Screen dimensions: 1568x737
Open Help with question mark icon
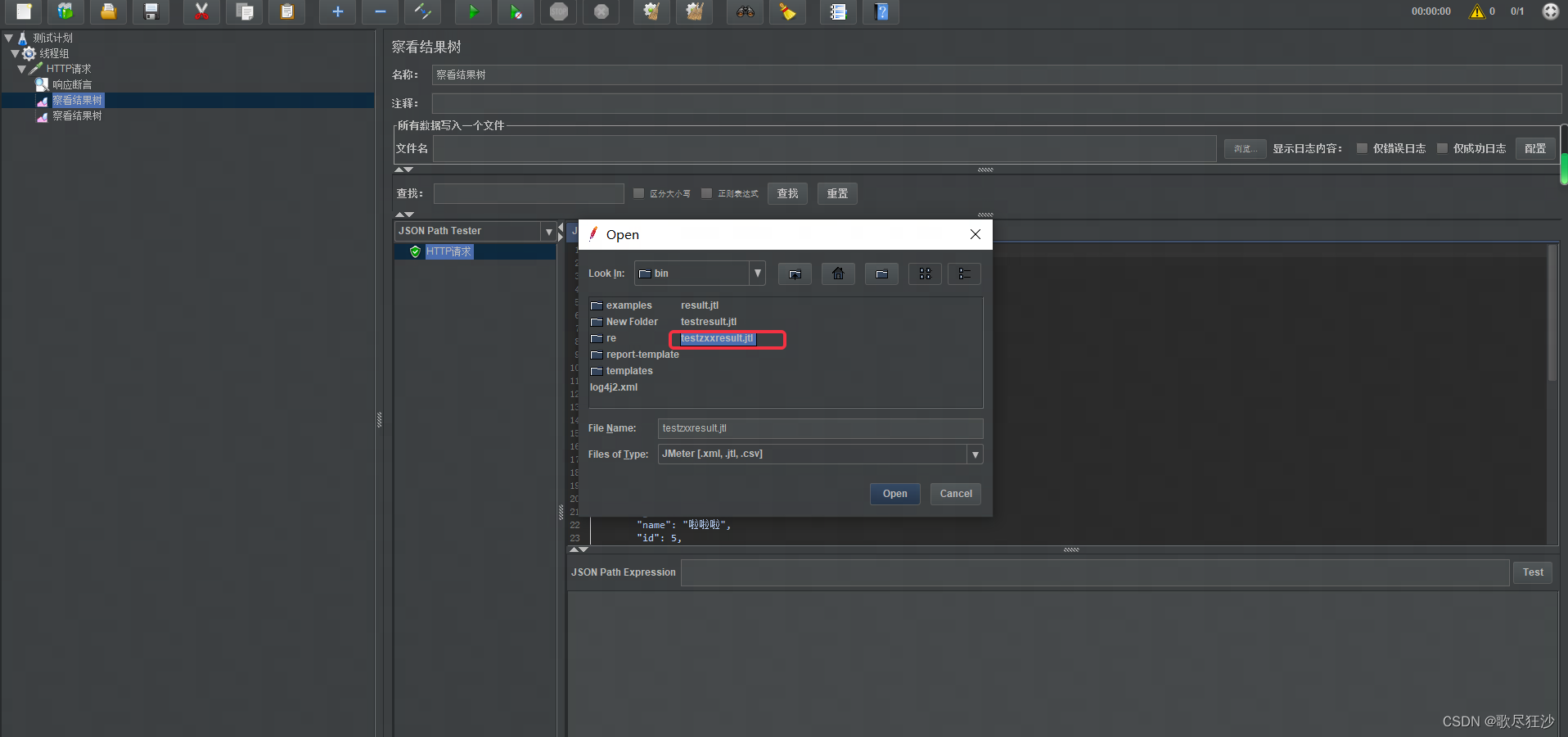881,11
